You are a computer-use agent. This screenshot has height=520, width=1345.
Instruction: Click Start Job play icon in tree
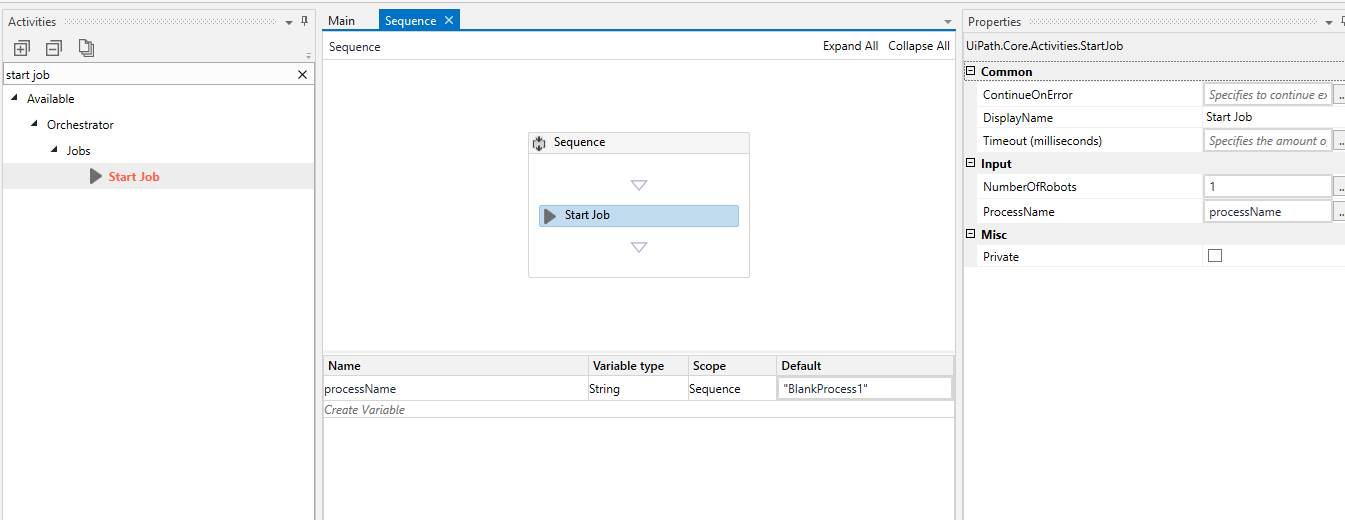click(96, 176)
